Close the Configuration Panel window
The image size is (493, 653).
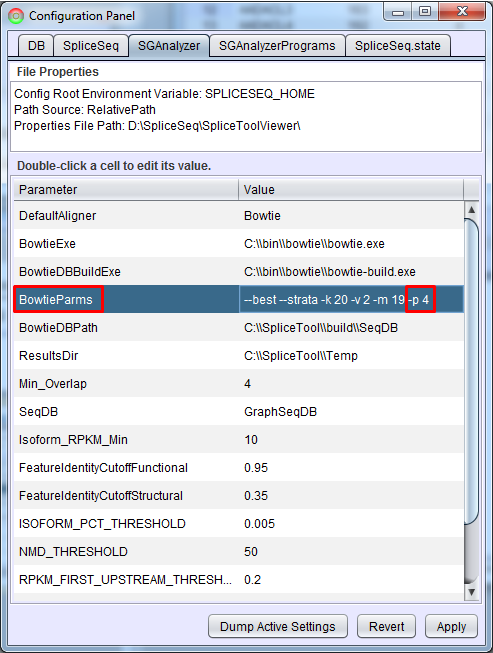(462, 12)
